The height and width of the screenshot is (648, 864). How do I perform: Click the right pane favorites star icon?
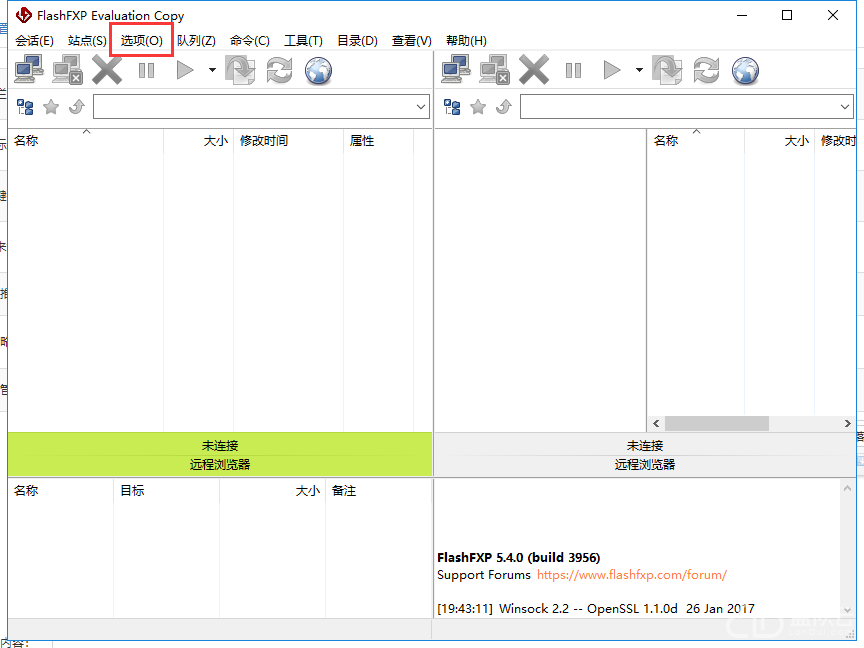(x=478, y=106)
